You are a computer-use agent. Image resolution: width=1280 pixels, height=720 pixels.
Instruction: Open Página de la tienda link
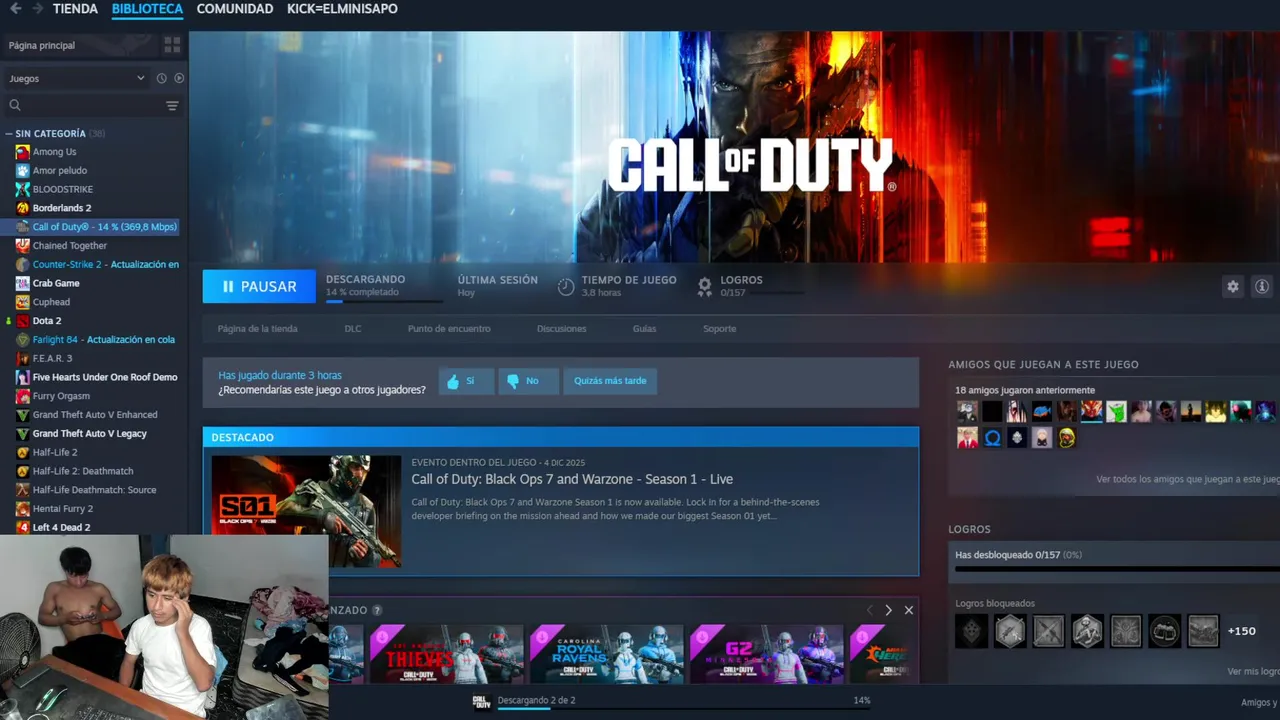coord(257,329)
